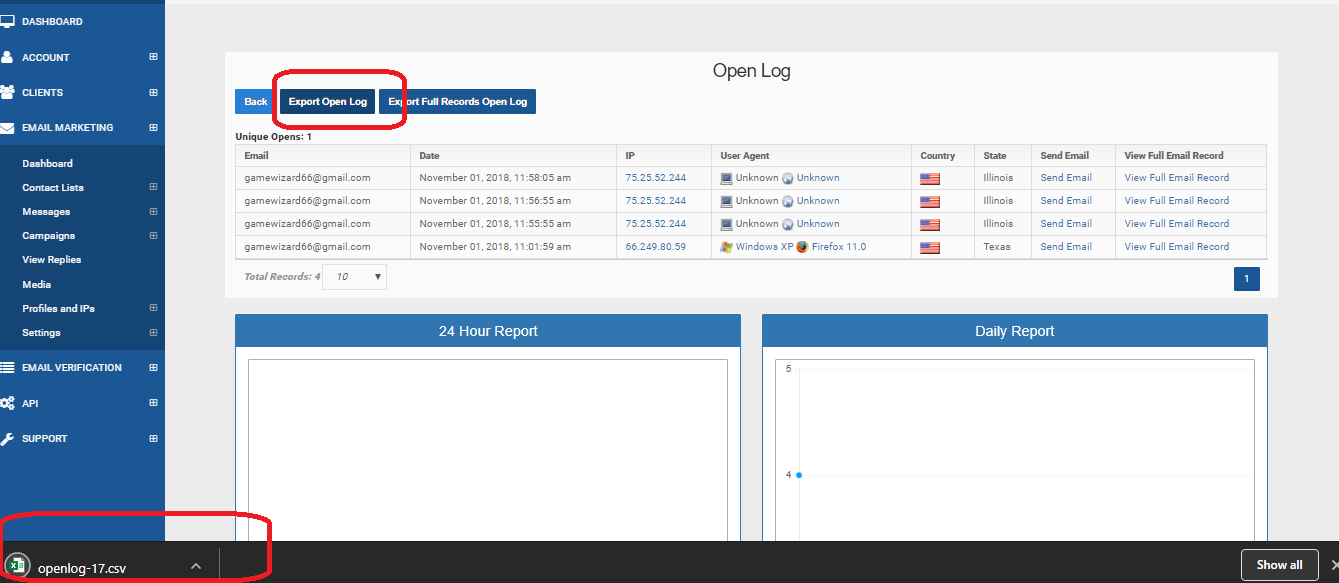Expand Campaigns submenu
Image resolution: width=1339 pixels, height=583 pixels.
pyautogui.click(x=153, y=235)
